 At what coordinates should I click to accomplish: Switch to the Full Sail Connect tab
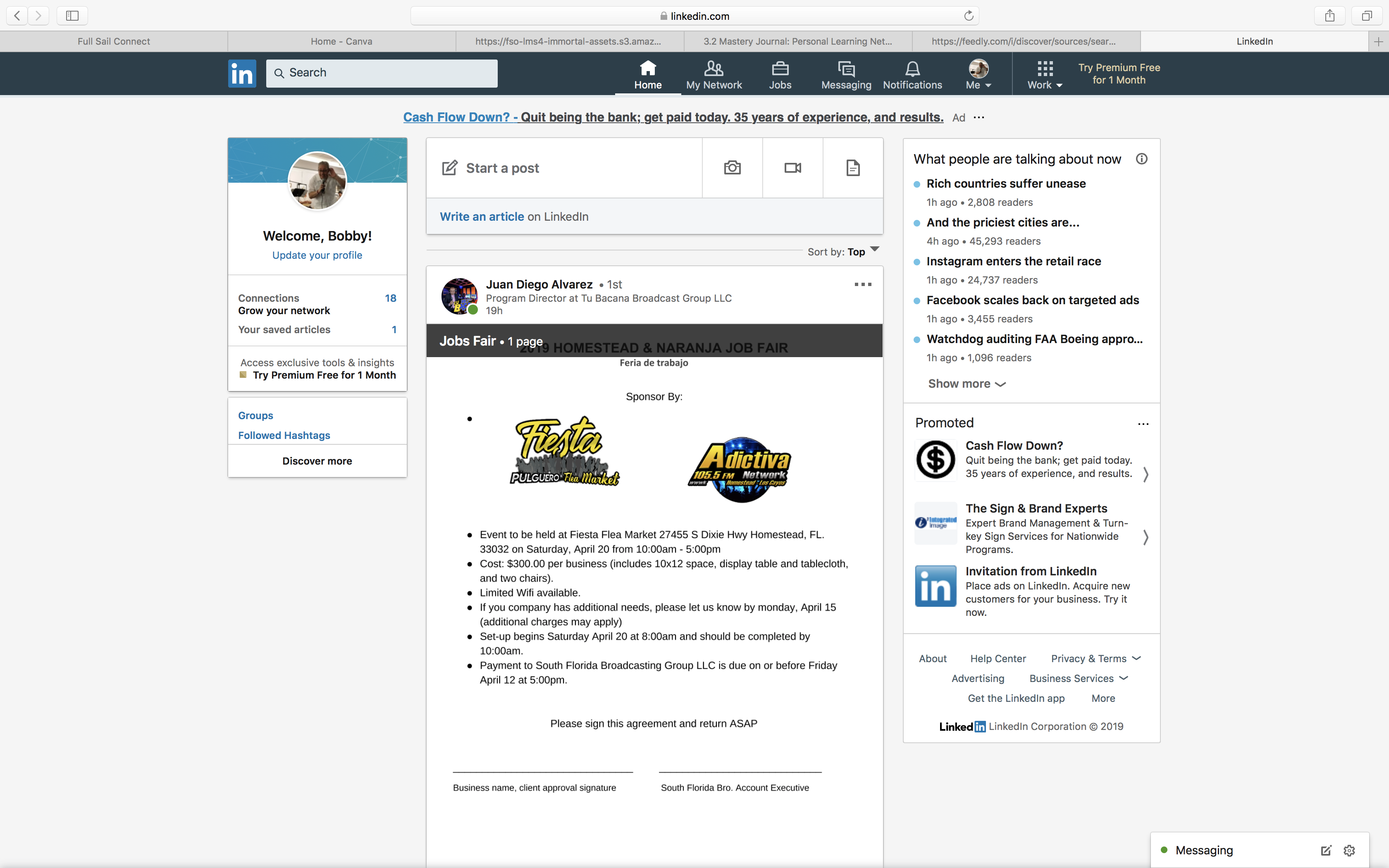(114, 41)
